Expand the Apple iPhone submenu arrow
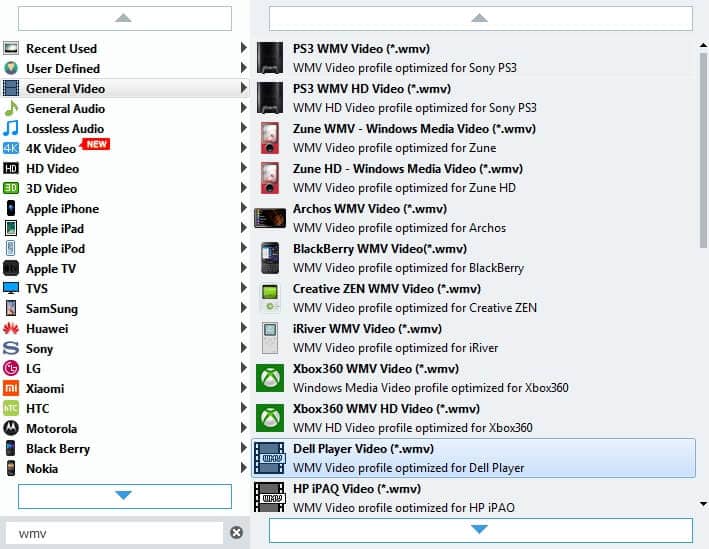The width and height of the screenshot is (709, 549). pos(243,209)
